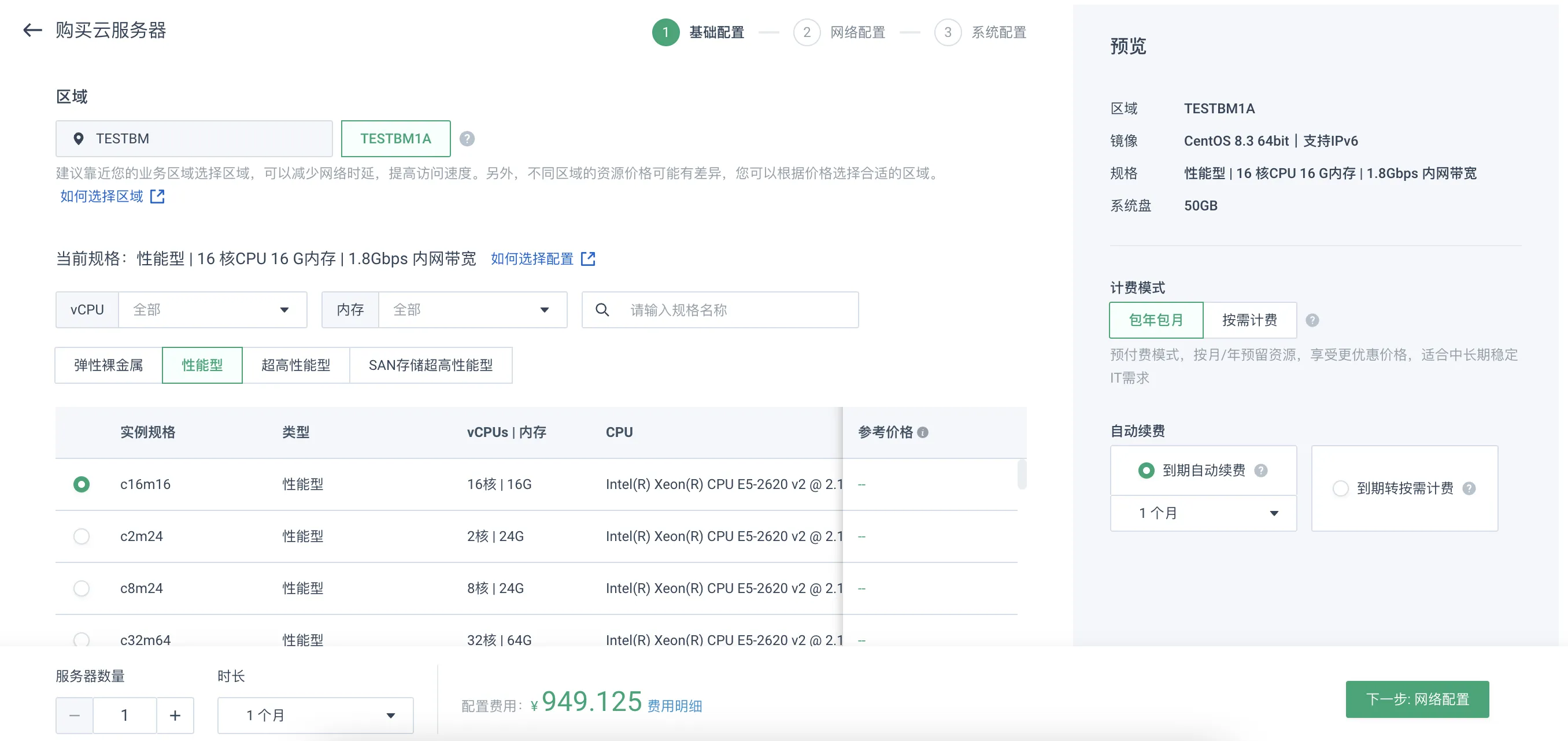Select 包年包月 billing mode

[1156, 320]
